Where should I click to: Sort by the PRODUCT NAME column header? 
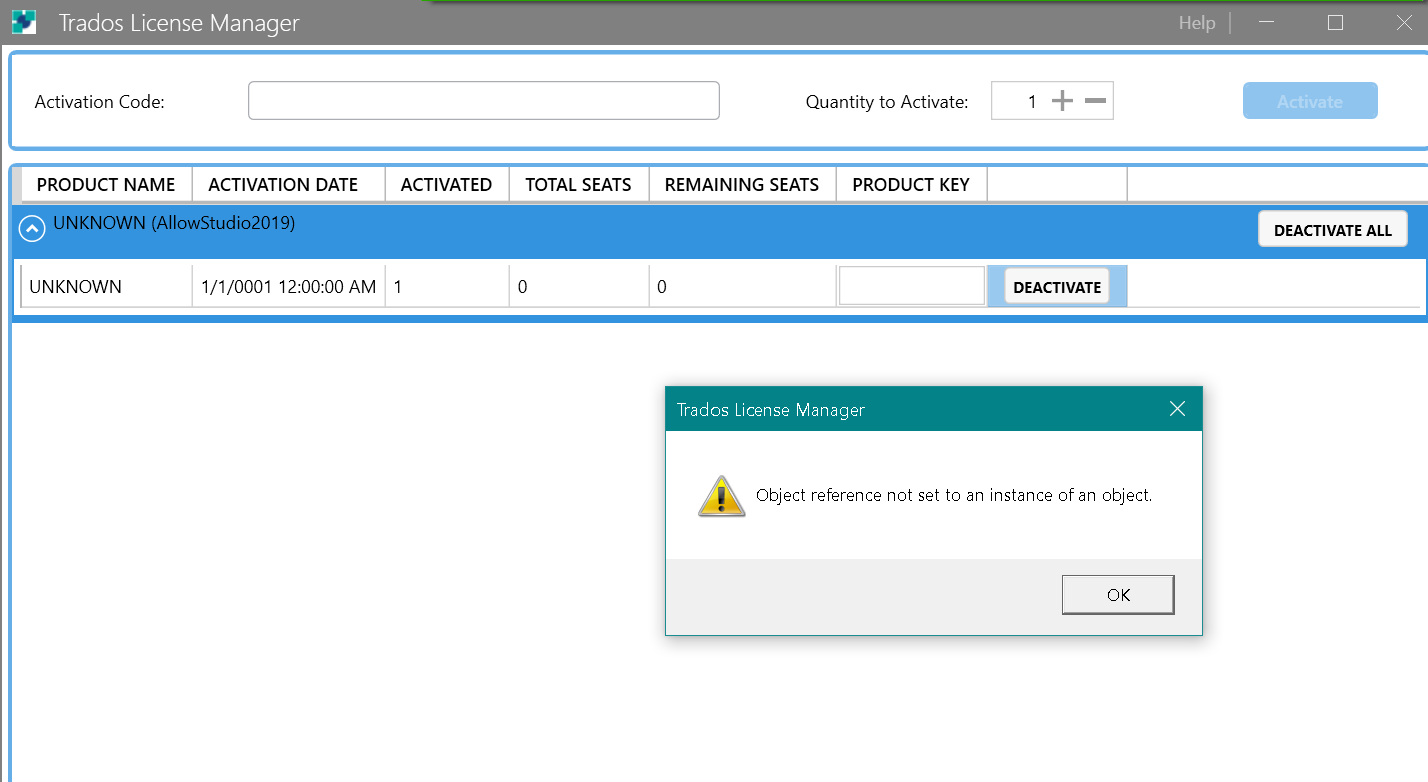(x=106, y=185)
